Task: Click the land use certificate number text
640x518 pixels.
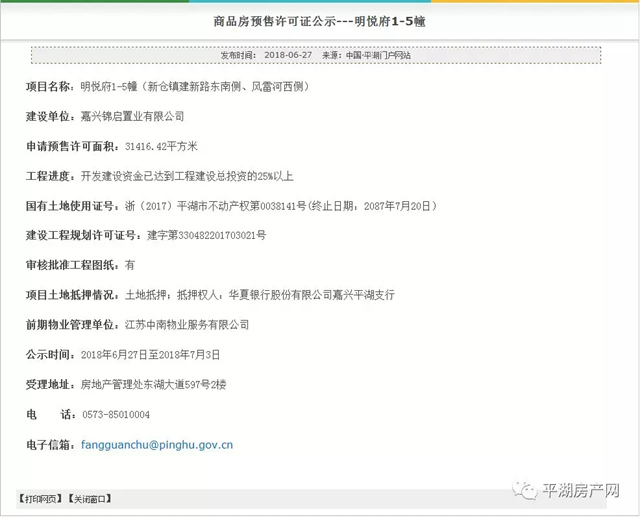Action: [263, 206]
